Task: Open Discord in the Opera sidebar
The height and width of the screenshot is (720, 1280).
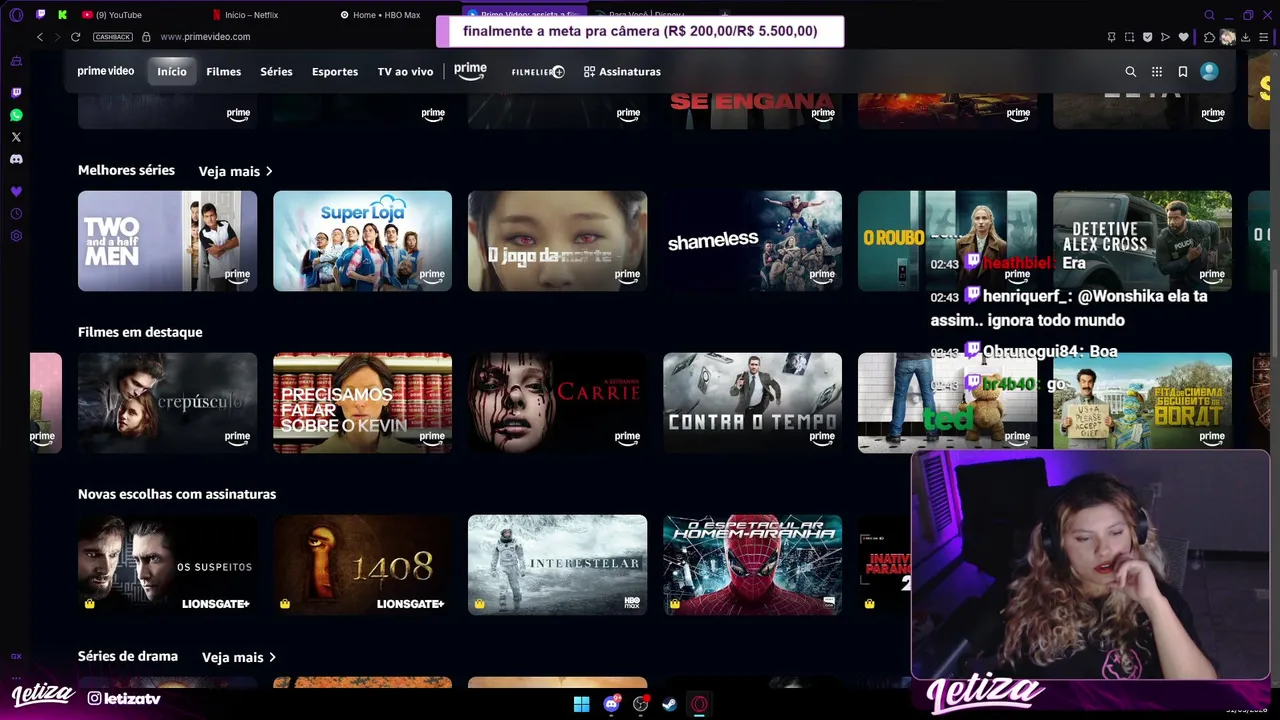Action: pos(16,159)
